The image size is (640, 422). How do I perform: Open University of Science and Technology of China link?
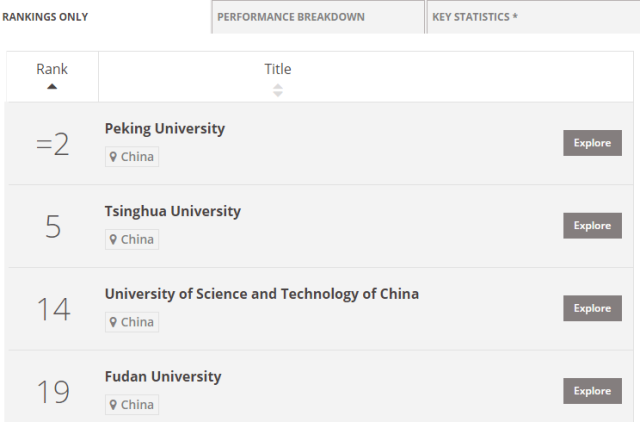tap(262, 294)
